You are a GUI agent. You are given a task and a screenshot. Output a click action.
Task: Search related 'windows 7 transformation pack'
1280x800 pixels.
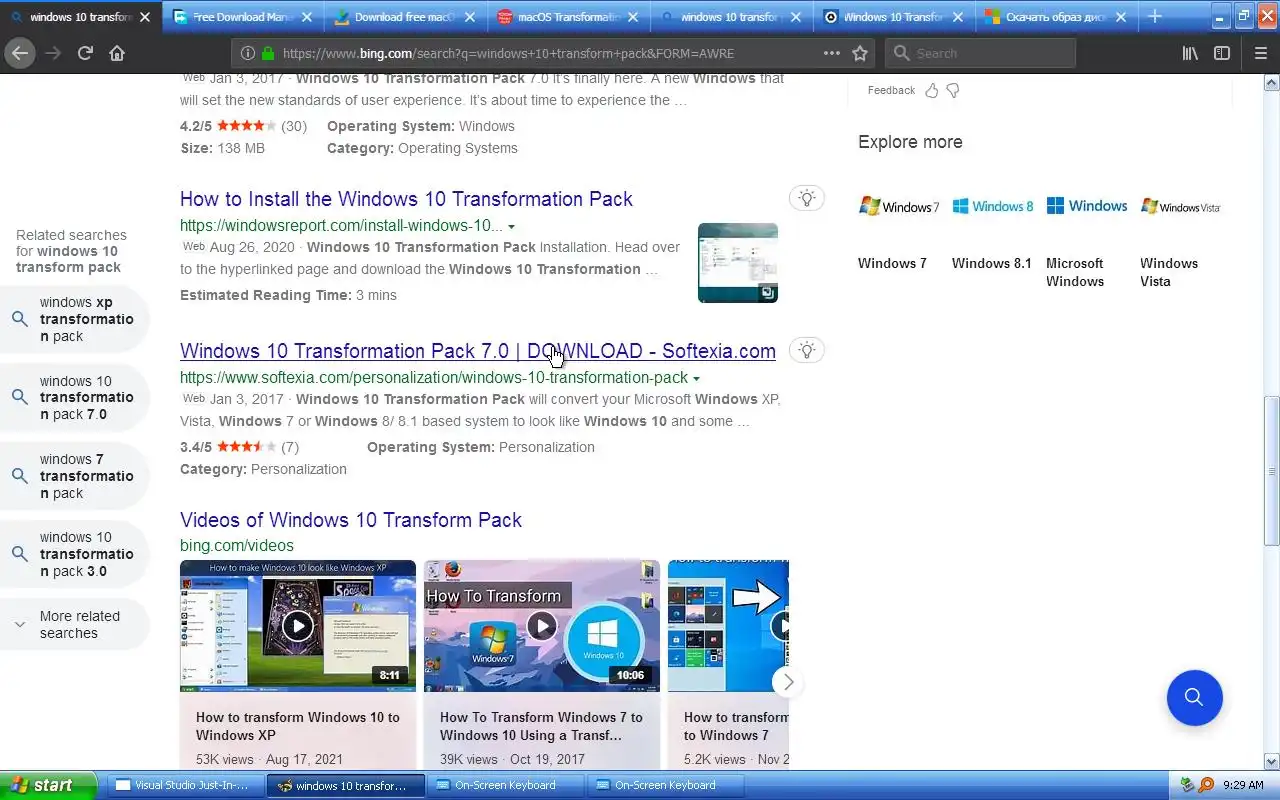tap(75, 476)
